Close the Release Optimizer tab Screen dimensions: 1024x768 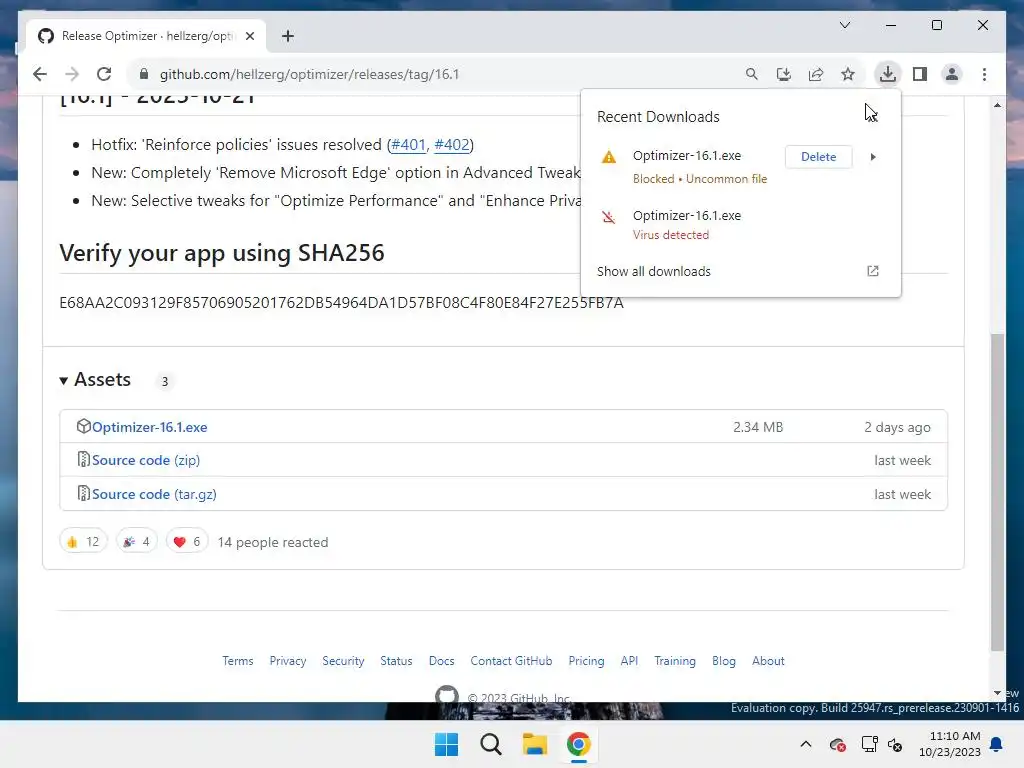(249, 36)
